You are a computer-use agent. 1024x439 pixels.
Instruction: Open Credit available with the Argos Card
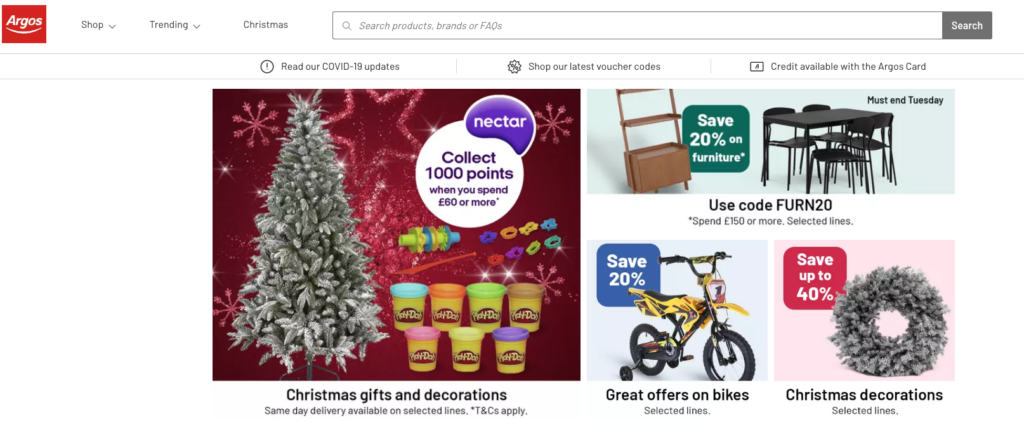click(848, 67)
